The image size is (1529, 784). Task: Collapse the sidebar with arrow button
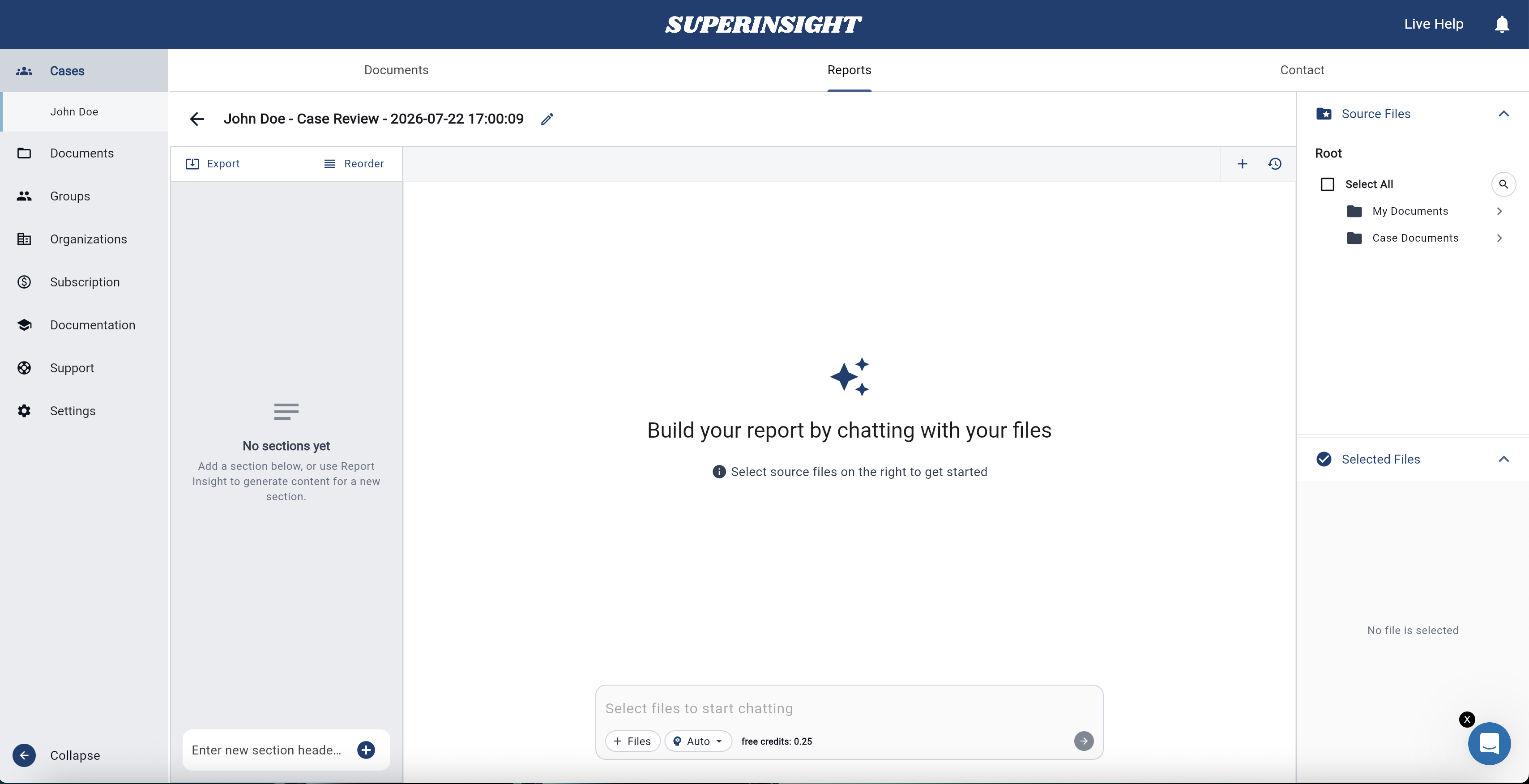point(24,755)
